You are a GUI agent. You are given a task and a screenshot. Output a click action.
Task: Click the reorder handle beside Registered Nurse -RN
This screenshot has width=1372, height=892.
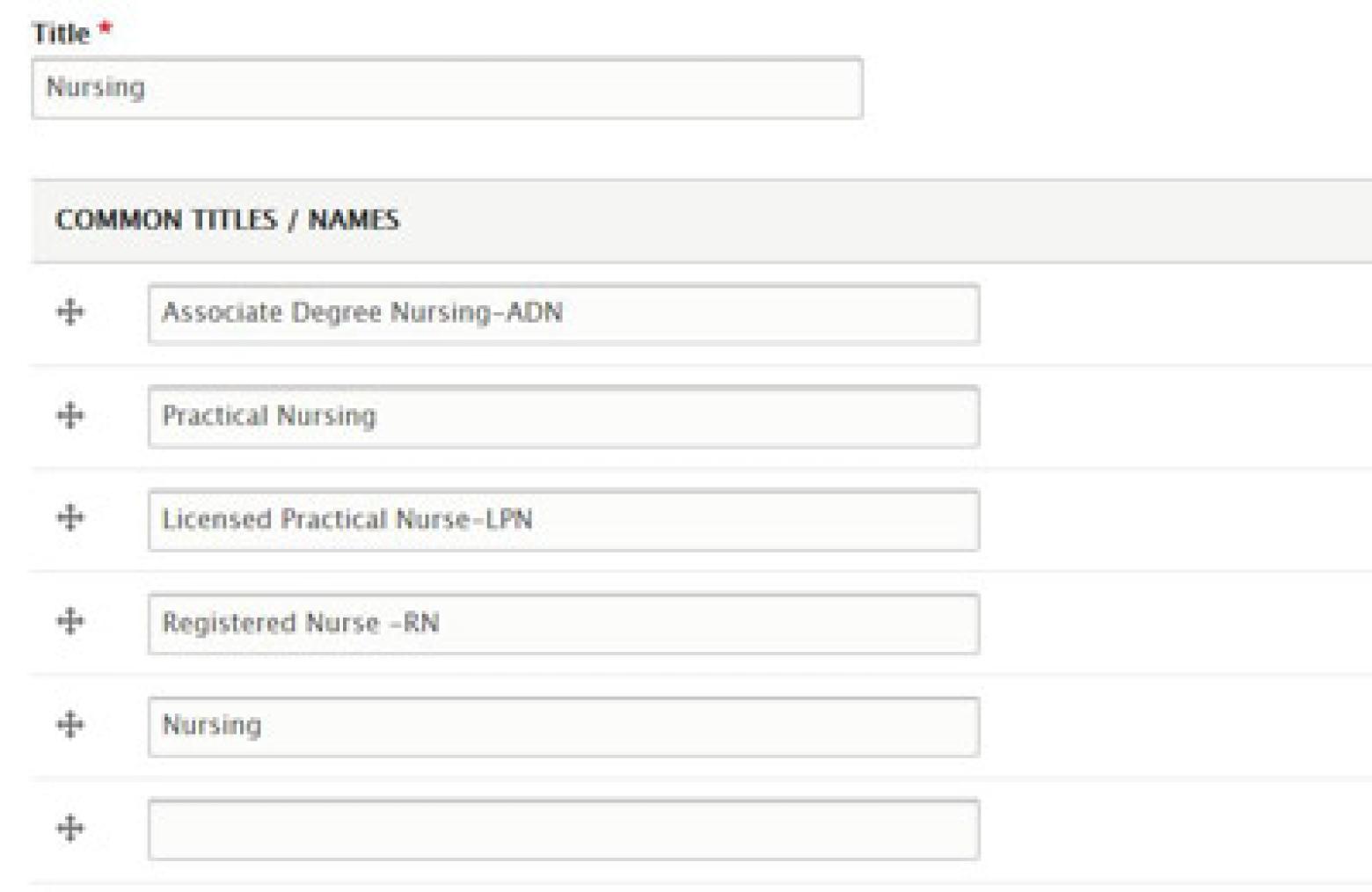point(70,622)
